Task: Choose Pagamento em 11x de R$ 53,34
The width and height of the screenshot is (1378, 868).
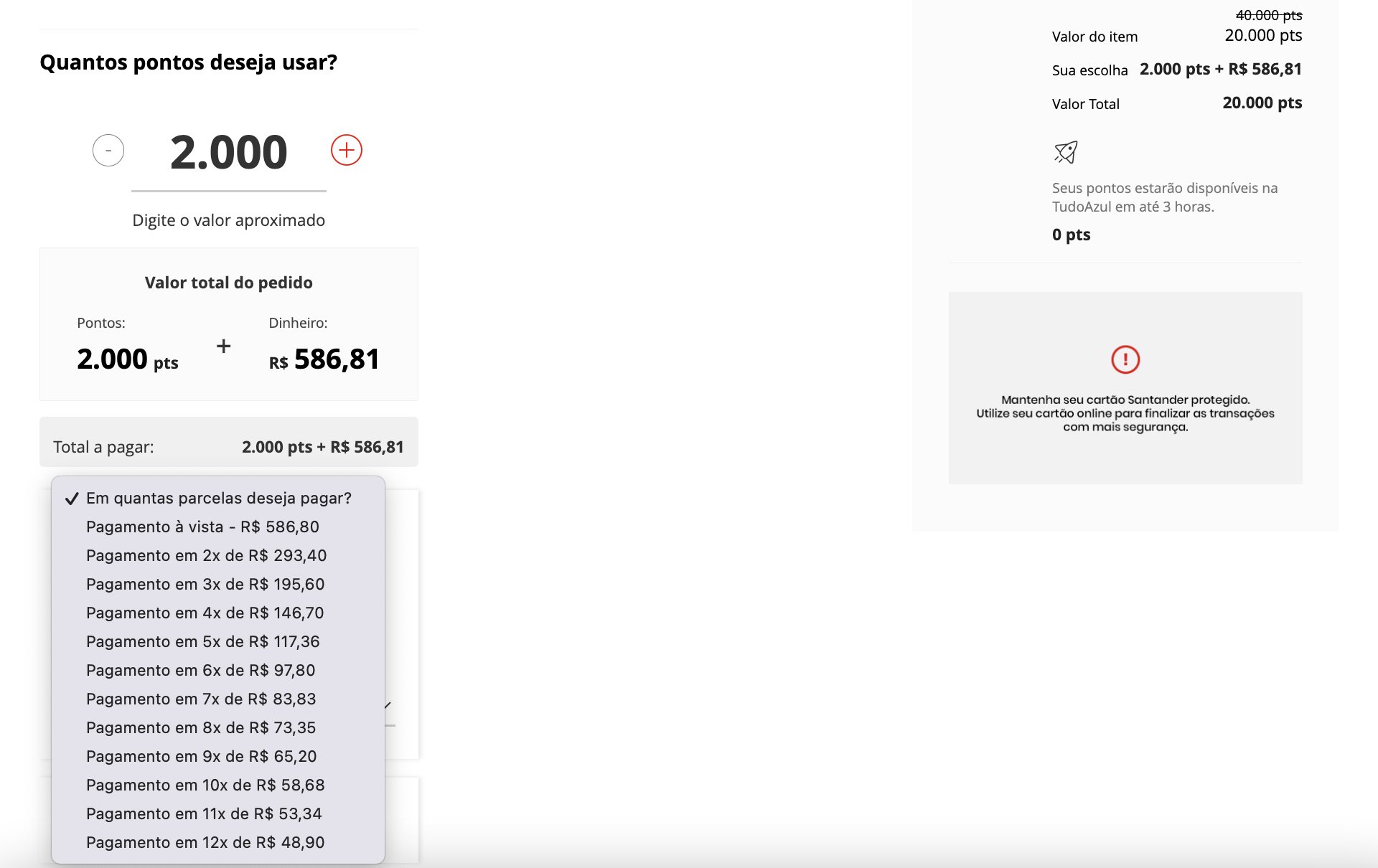Action: pyautogui.click(x=218, y=813)
